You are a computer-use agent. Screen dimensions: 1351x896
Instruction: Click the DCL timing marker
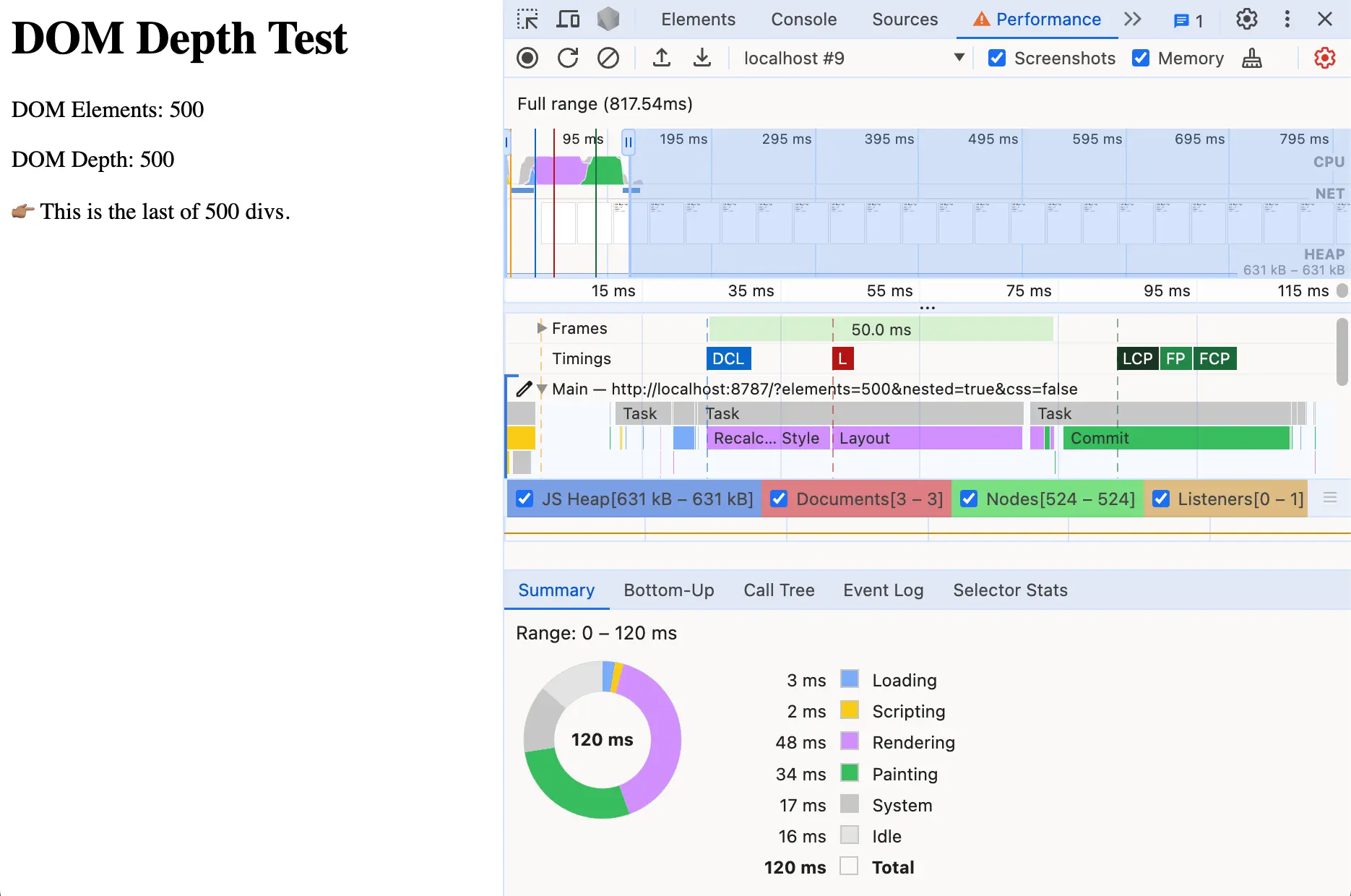point(728,358)
